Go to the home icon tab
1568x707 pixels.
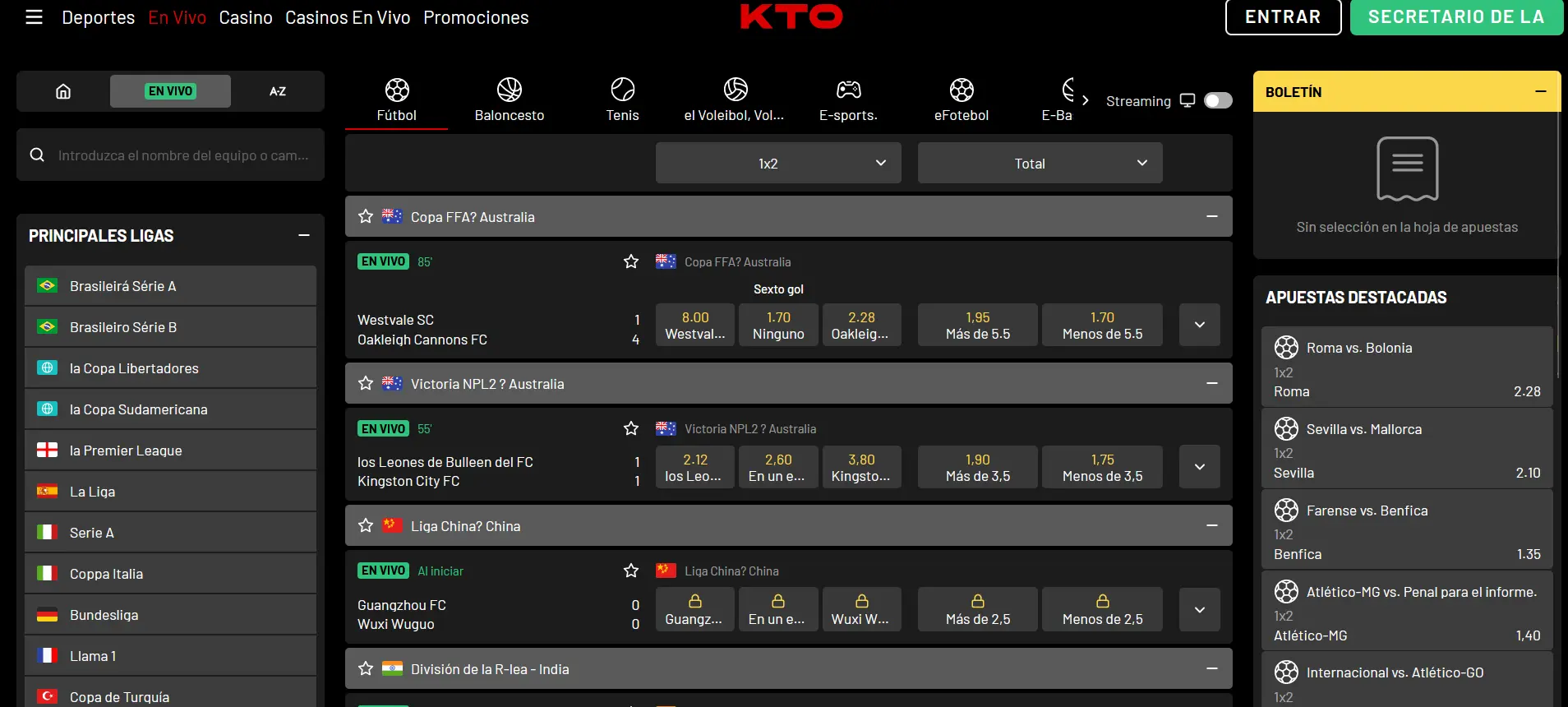click(63, 91)
